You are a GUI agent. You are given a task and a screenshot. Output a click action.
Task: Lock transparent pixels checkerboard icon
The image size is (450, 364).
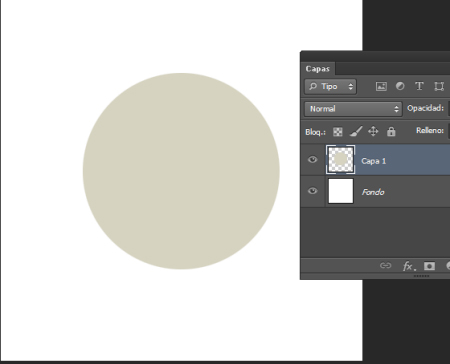coord(338,132)
